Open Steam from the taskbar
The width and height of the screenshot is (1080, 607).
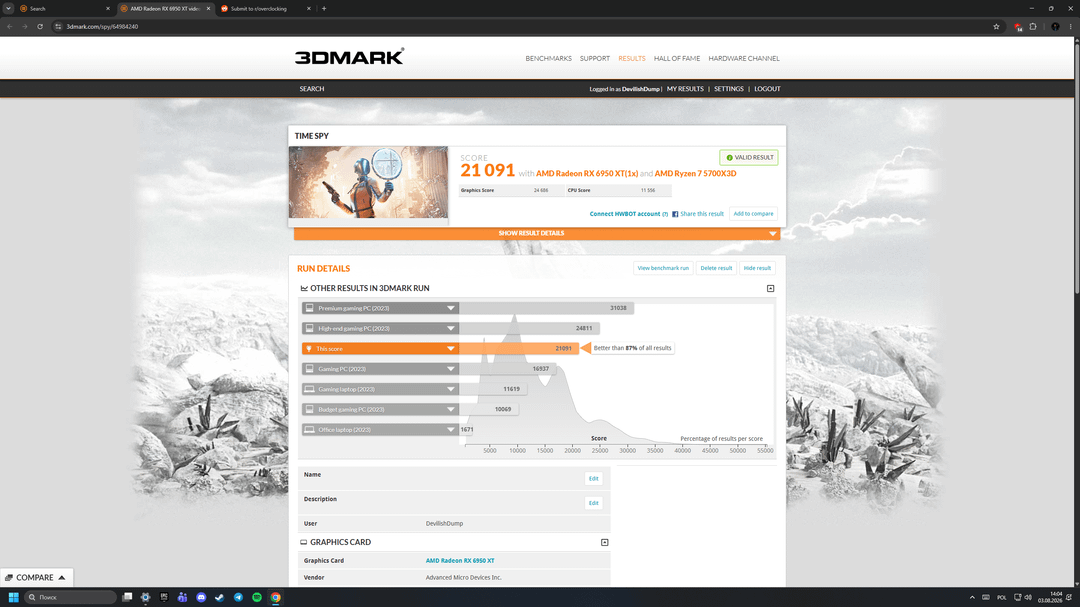click(220, 597)
